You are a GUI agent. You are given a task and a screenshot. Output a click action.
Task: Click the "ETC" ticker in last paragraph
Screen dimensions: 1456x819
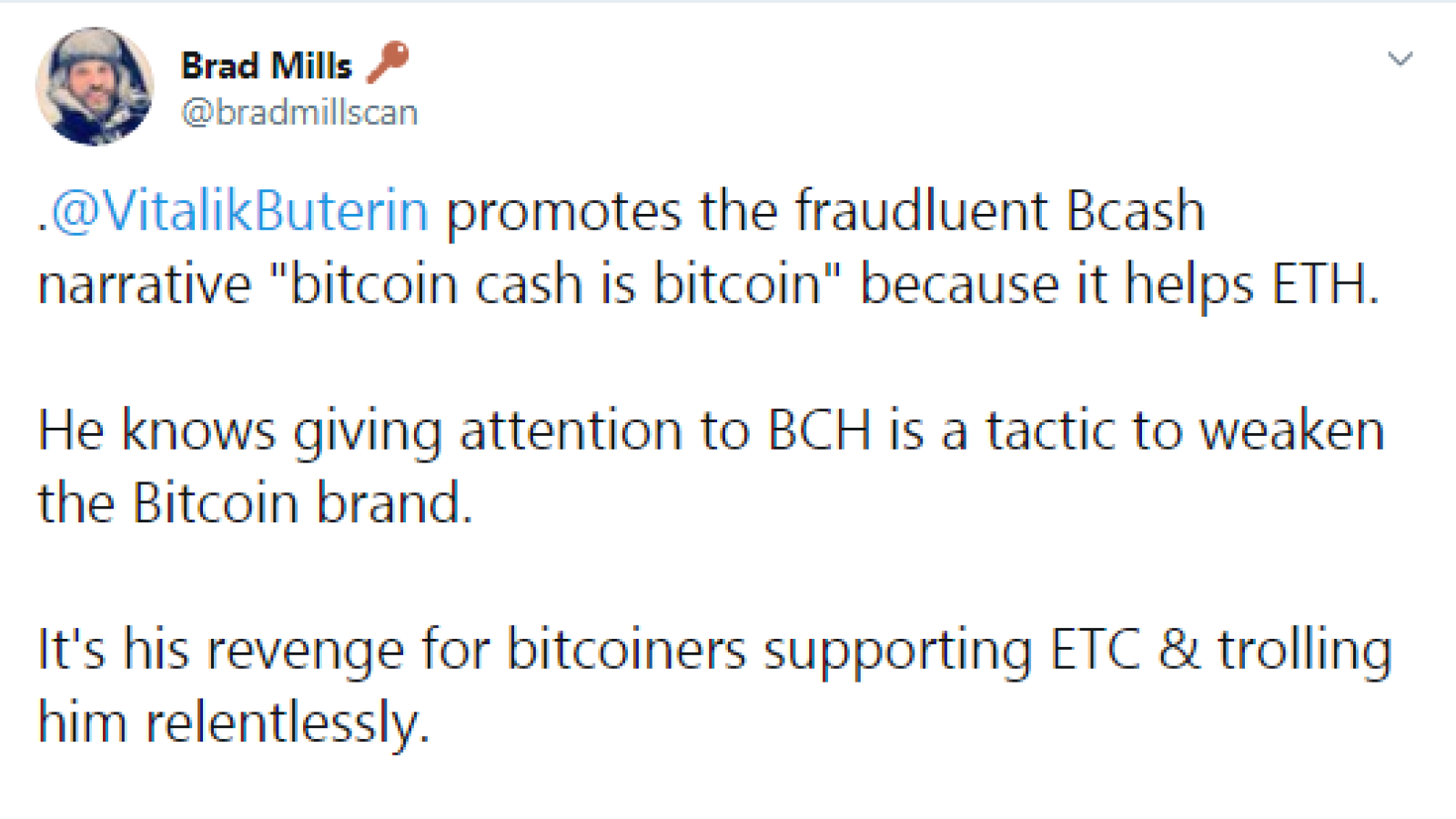[x=1095, y=651]
